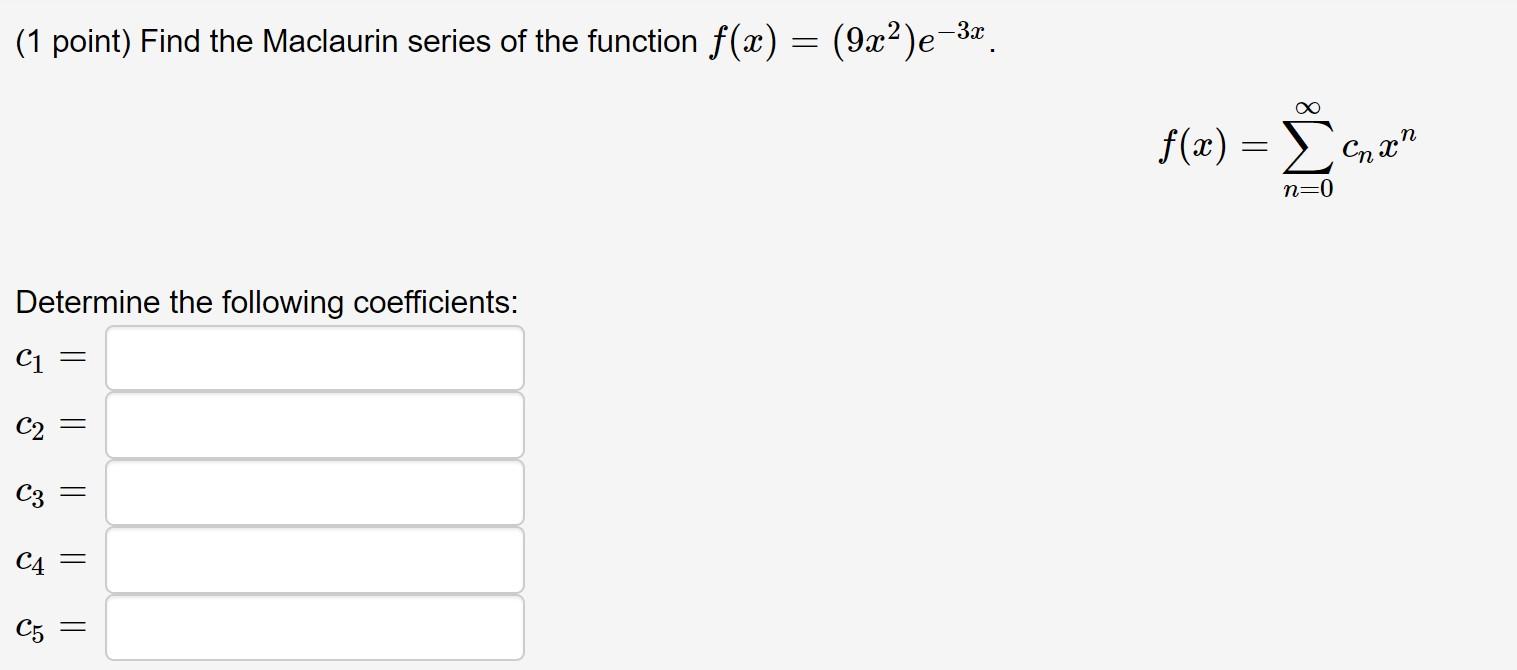The width and height of the screenshot is (1517, 670).
Task: Click the infinity symbol above the summation
Action: (1308, 104)
